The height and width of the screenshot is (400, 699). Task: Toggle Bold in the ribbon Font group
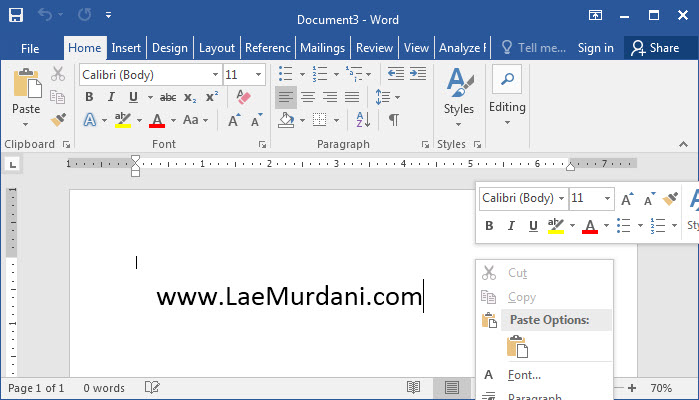coord(89,97)
